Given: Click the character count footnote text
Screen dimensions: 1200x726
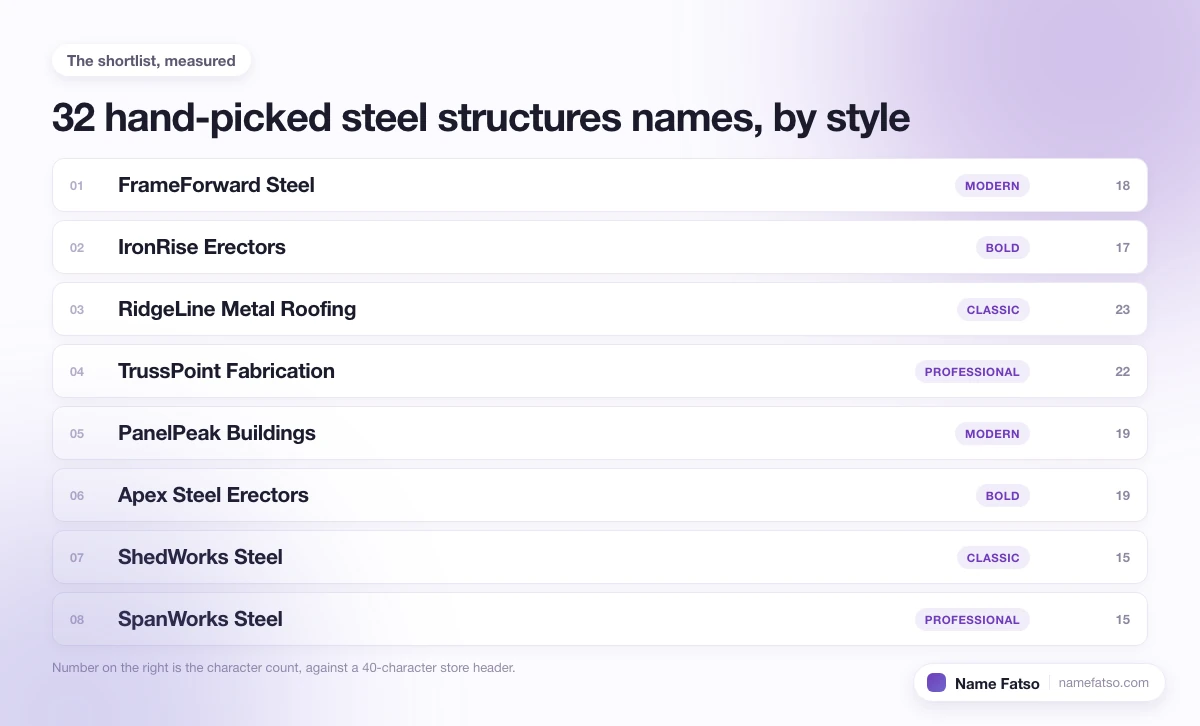Looking at the screenshot, I should (x=283, y=667).
